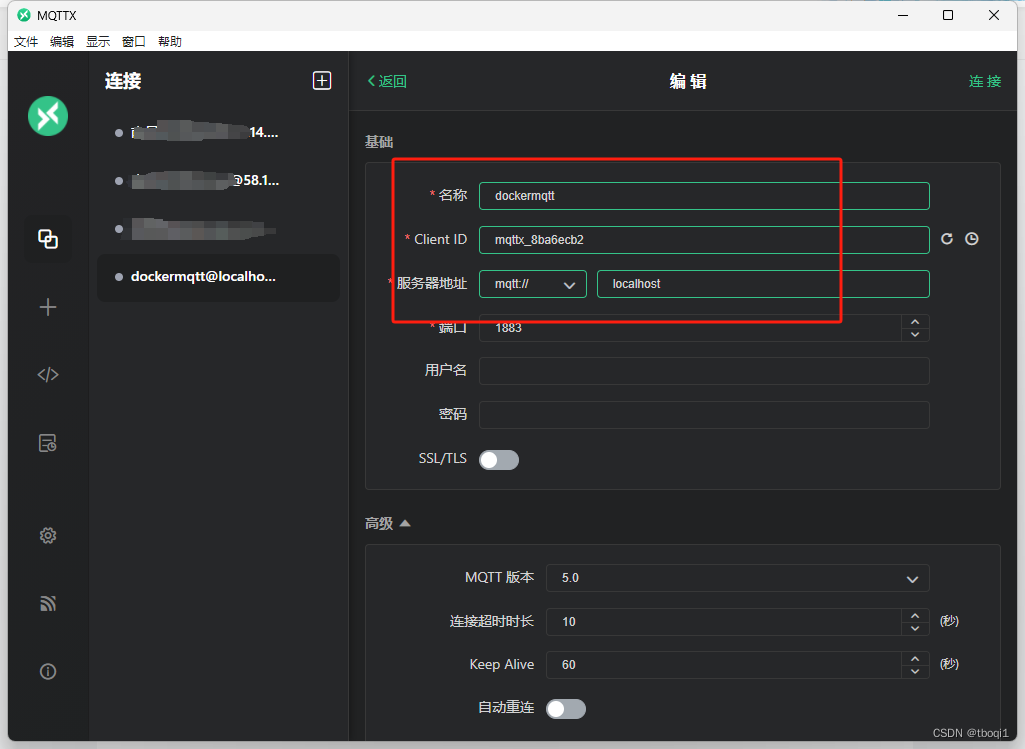This screenshot has height=749, width=1025.
Task: Open the 显示 menu
Action: point(98,42)
